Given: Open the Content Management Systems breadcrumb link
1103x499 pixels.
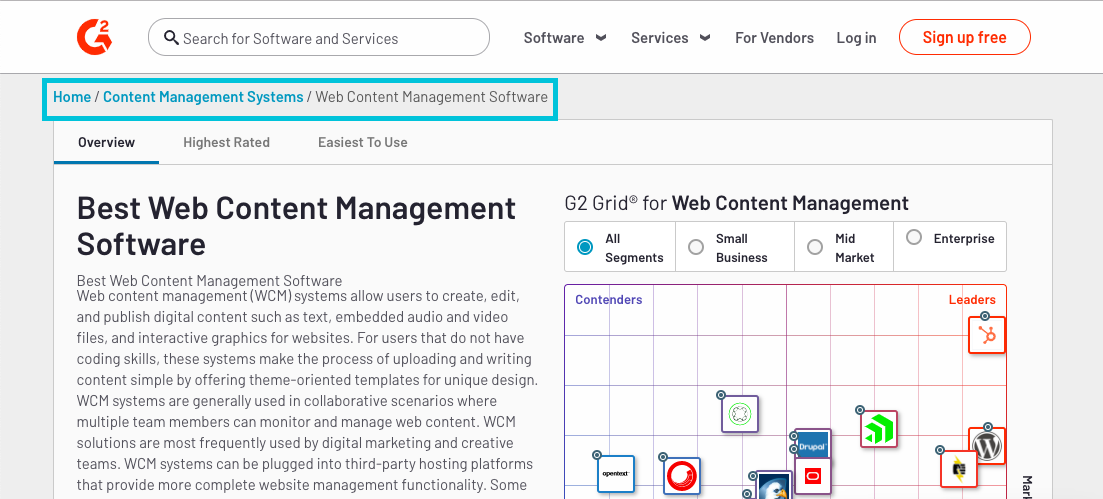Looking at the screenshot, I should click(x=203, y=97).
